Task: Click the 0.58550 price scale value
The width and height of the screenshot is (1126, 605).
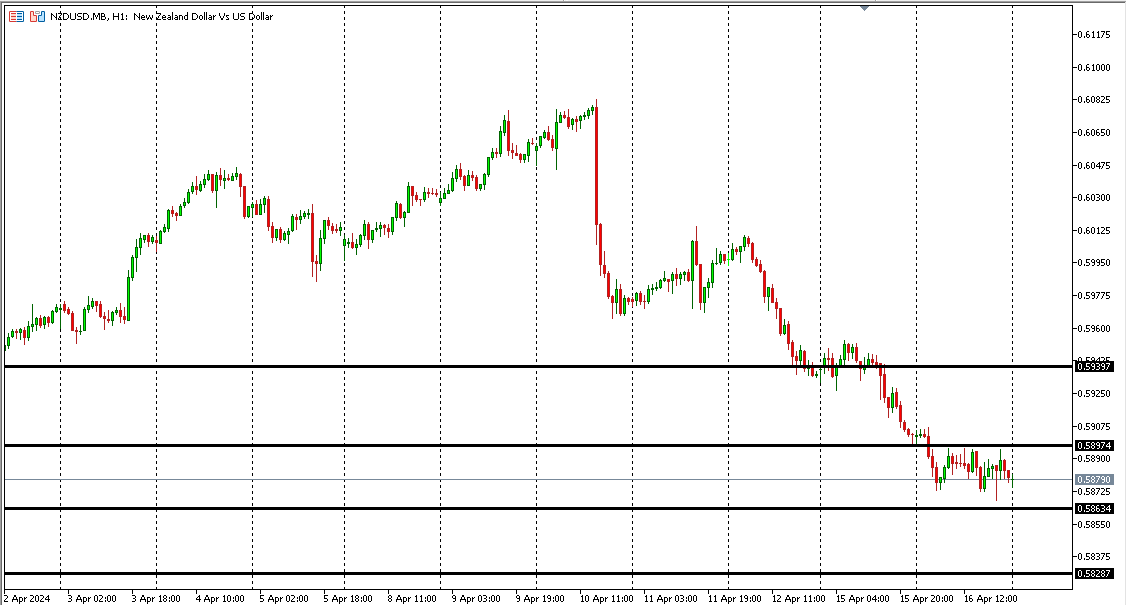Action: [1094, 525]
